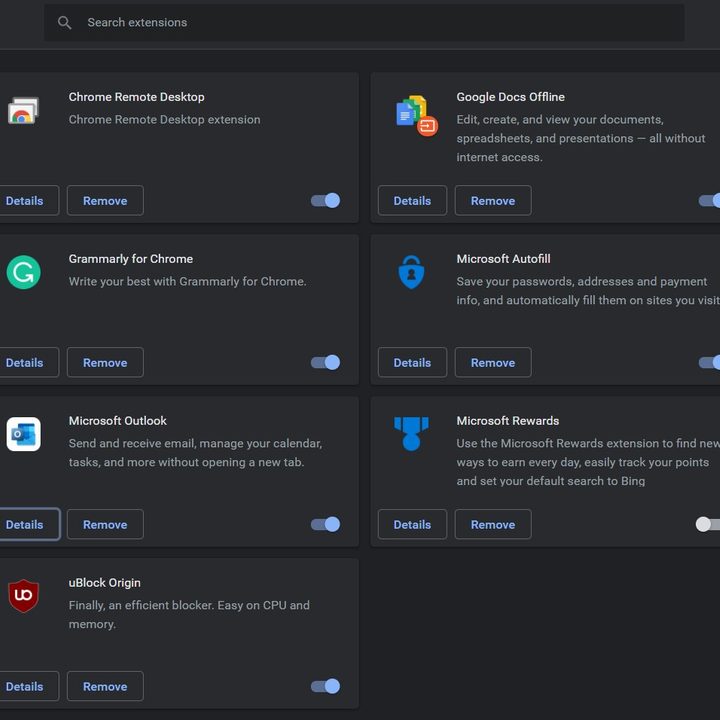Click 'Send and receive email' description text
720x720 pixels.
[196, 453]
